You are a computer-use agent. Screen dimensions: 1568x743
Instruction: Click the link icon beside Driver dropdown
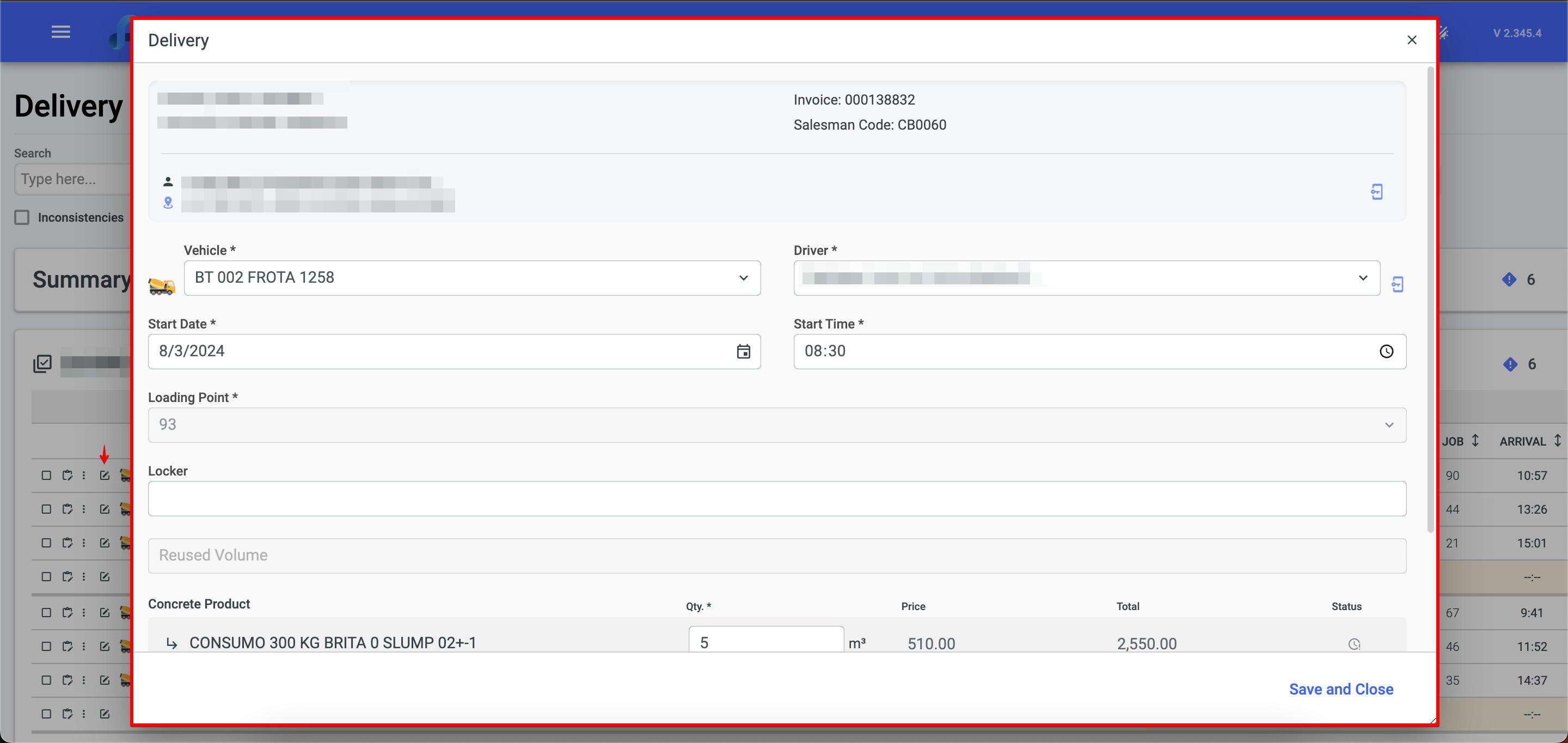(x=1398, y=284)
